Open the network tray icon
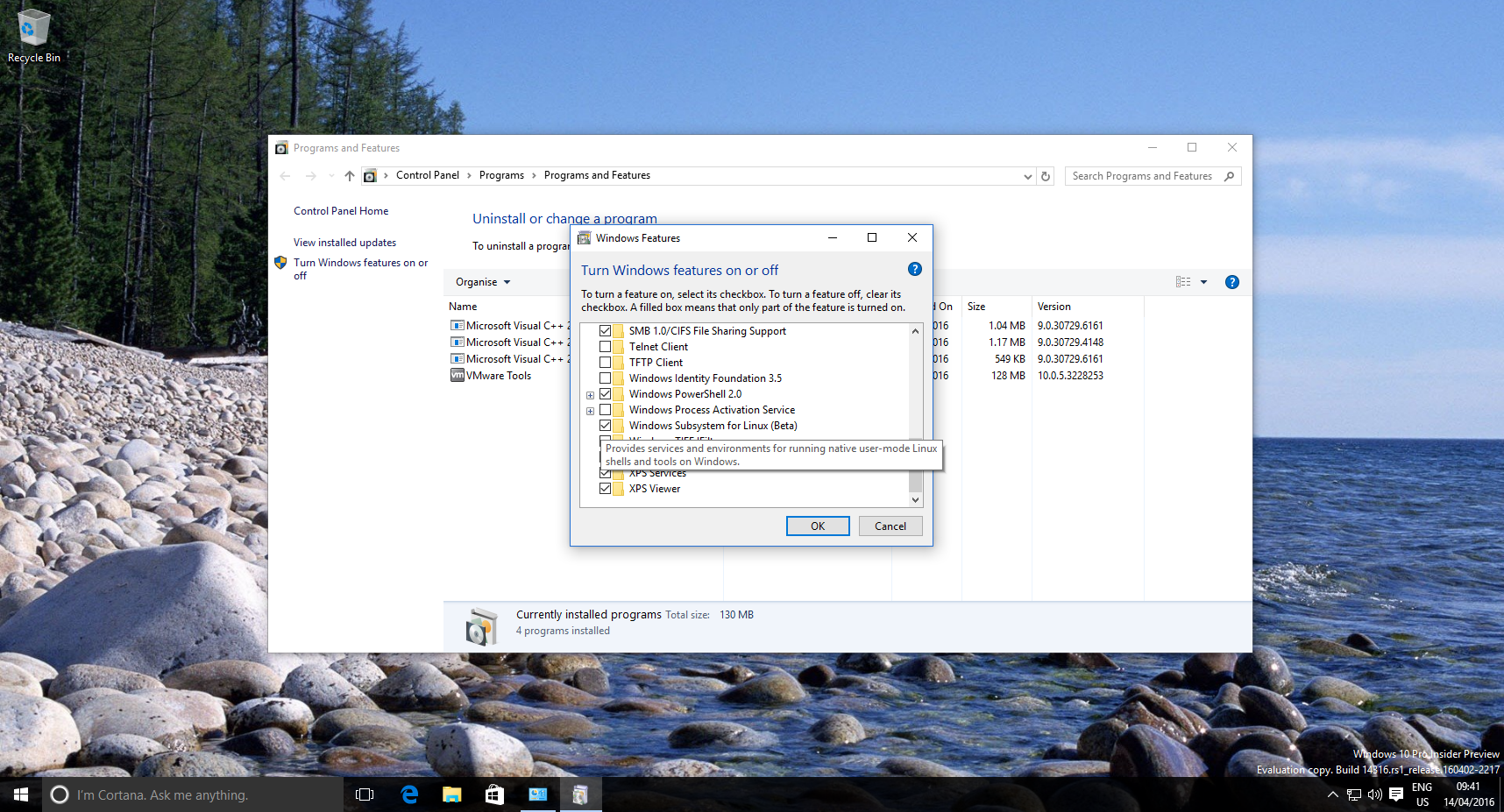1504x812 pixels. [1354, 794]
